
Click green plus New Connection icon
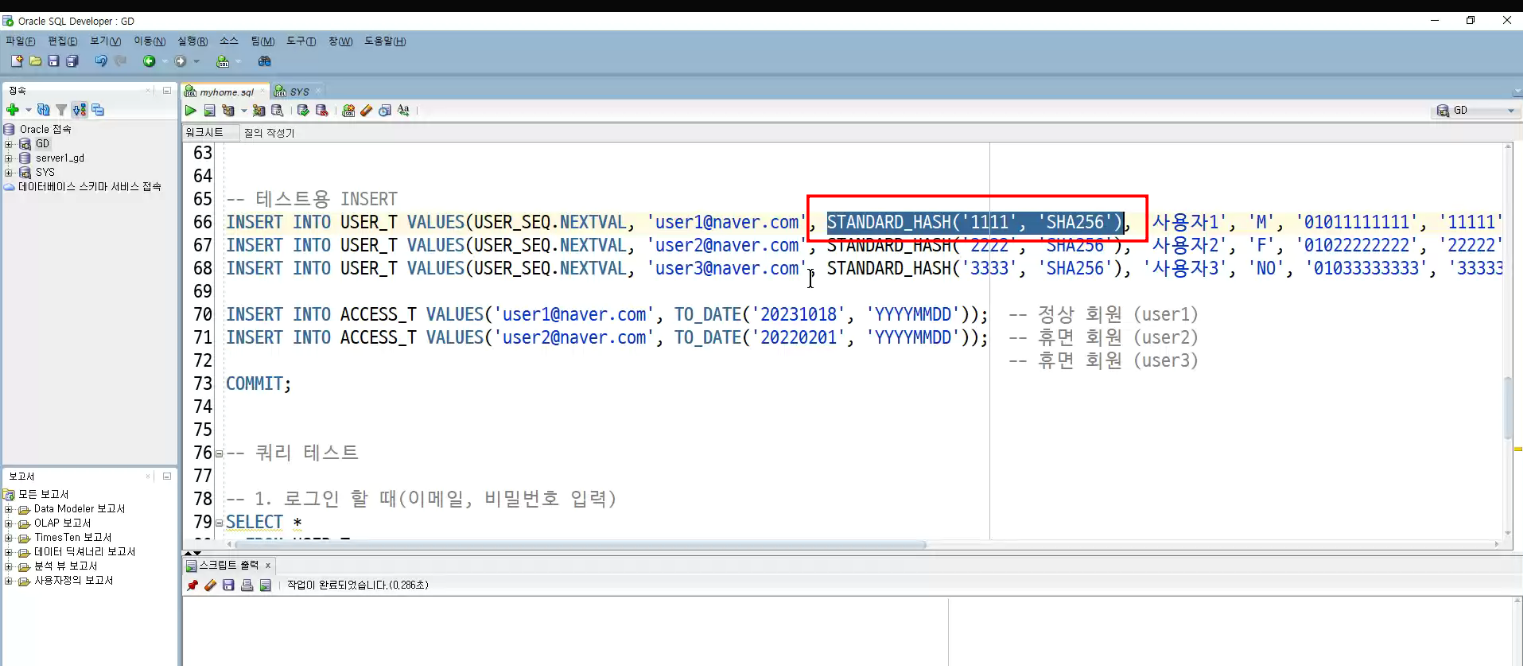point(12,110)
